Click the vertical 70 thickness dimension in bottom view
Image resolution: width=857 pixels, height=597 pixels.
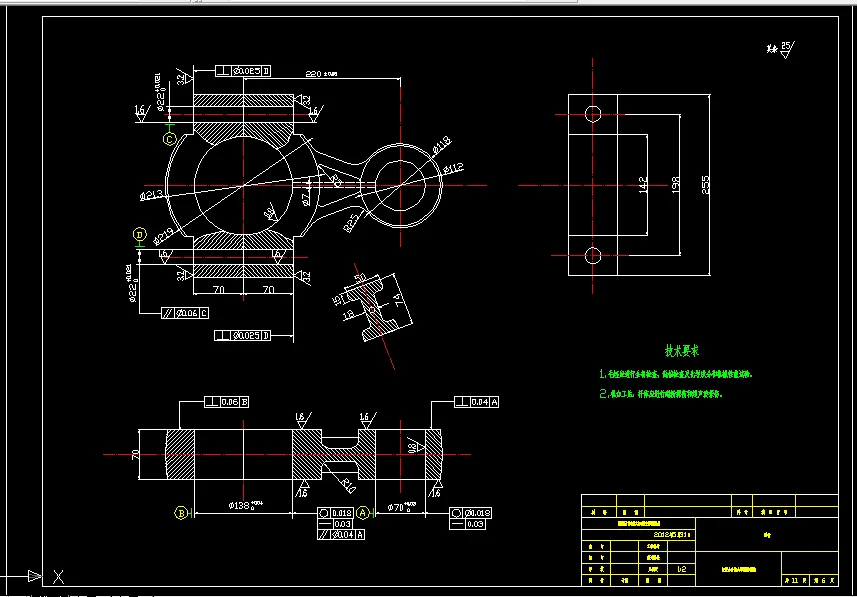click(135, 454)
